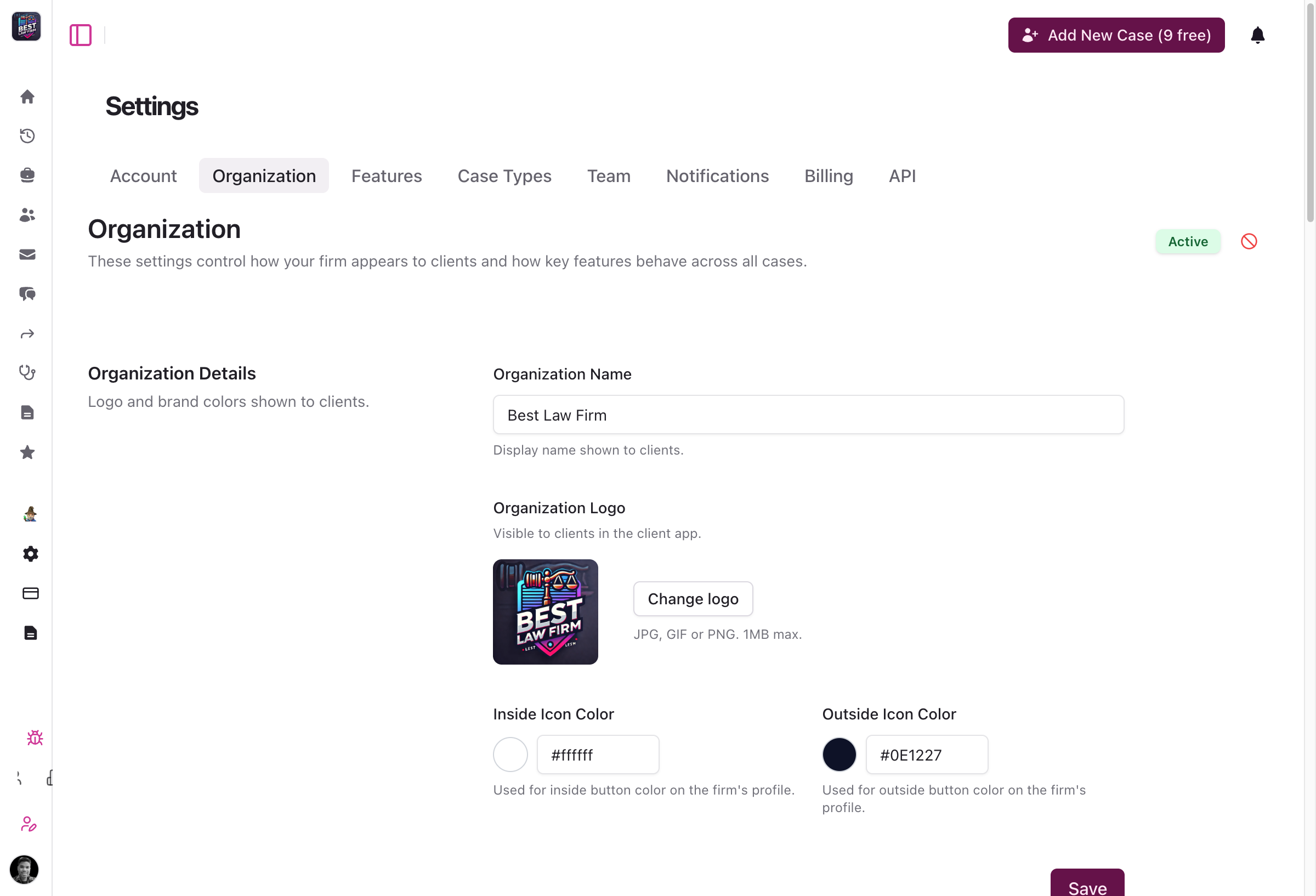Open the Inside Icon Color swatch
The image size is (1316, 896).
510,755
